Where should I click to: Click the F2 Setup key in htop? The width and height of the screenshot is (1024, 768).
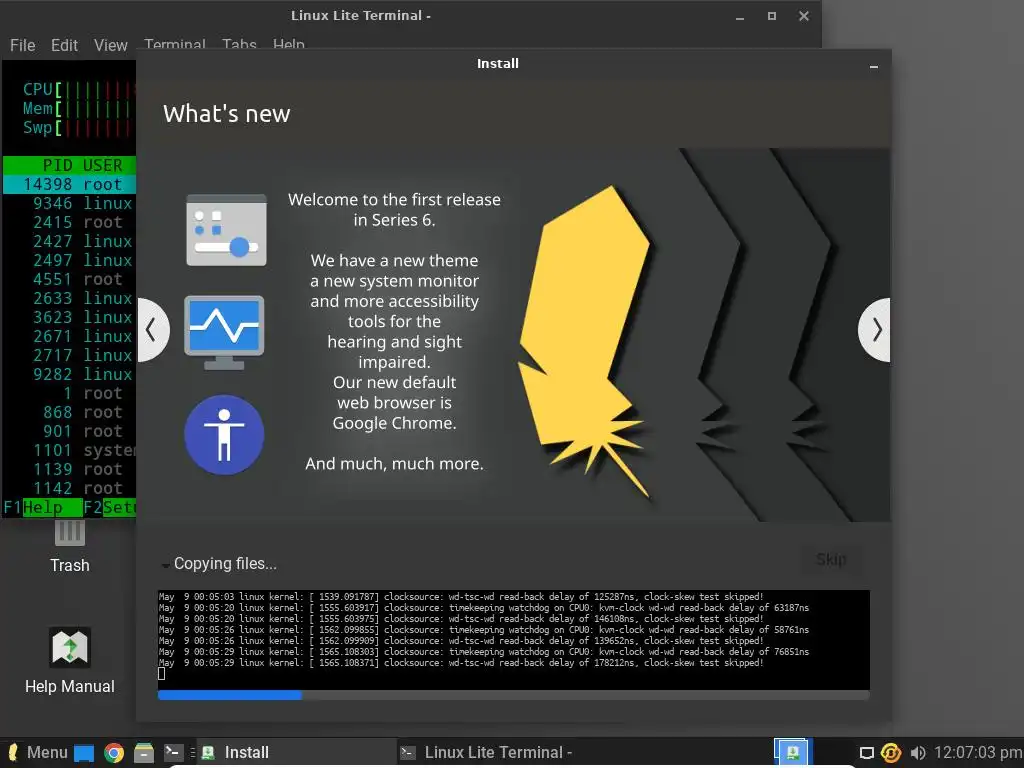pos(109,507)
